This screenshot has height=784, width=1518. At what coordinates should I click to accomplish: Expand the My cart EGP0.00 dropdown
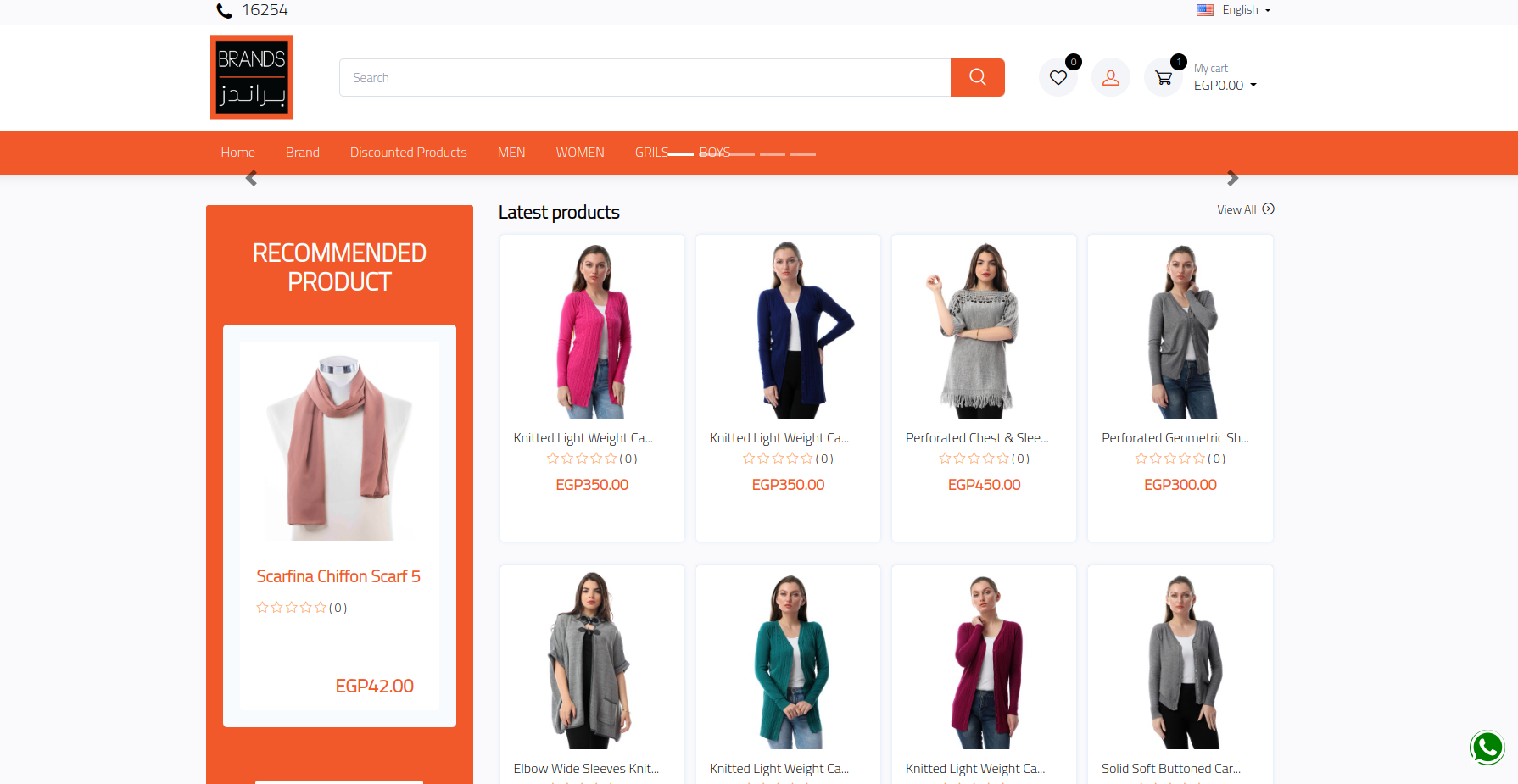[1225, 85]
